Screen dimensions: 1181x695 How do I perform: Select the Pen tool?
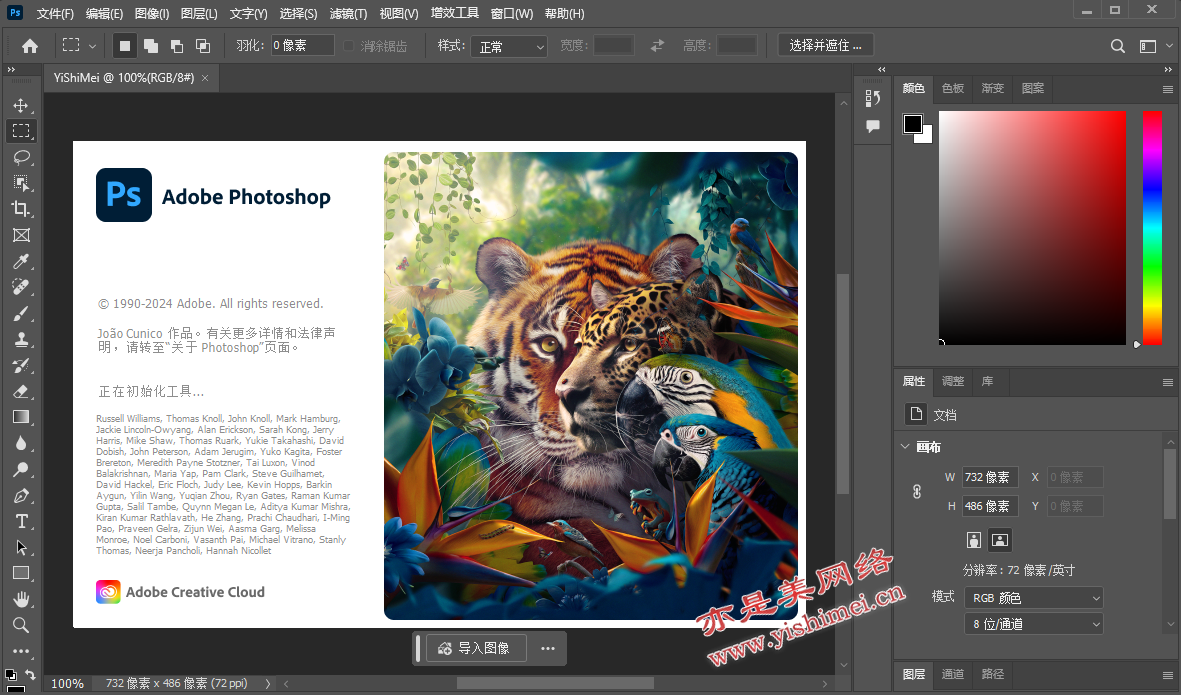pyautogui.click(x=21, y=495)
